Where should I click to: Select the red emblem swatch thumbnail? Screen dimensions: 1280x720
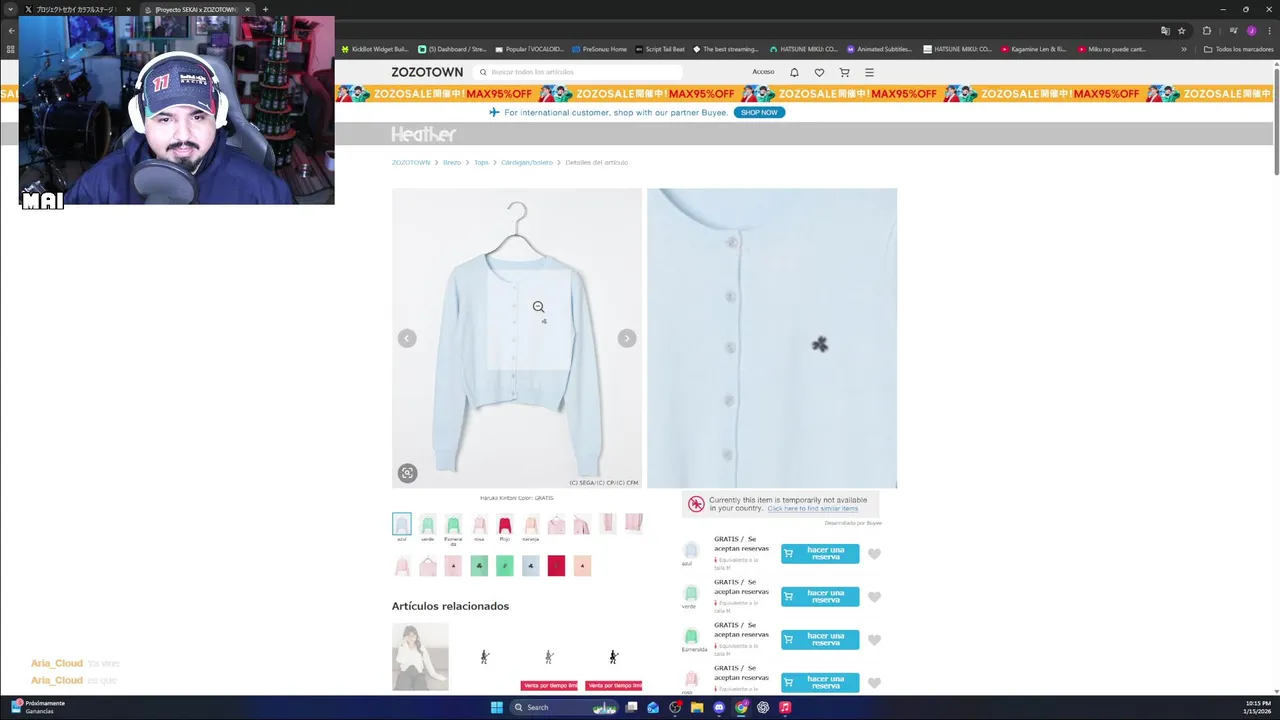(556, 566)
